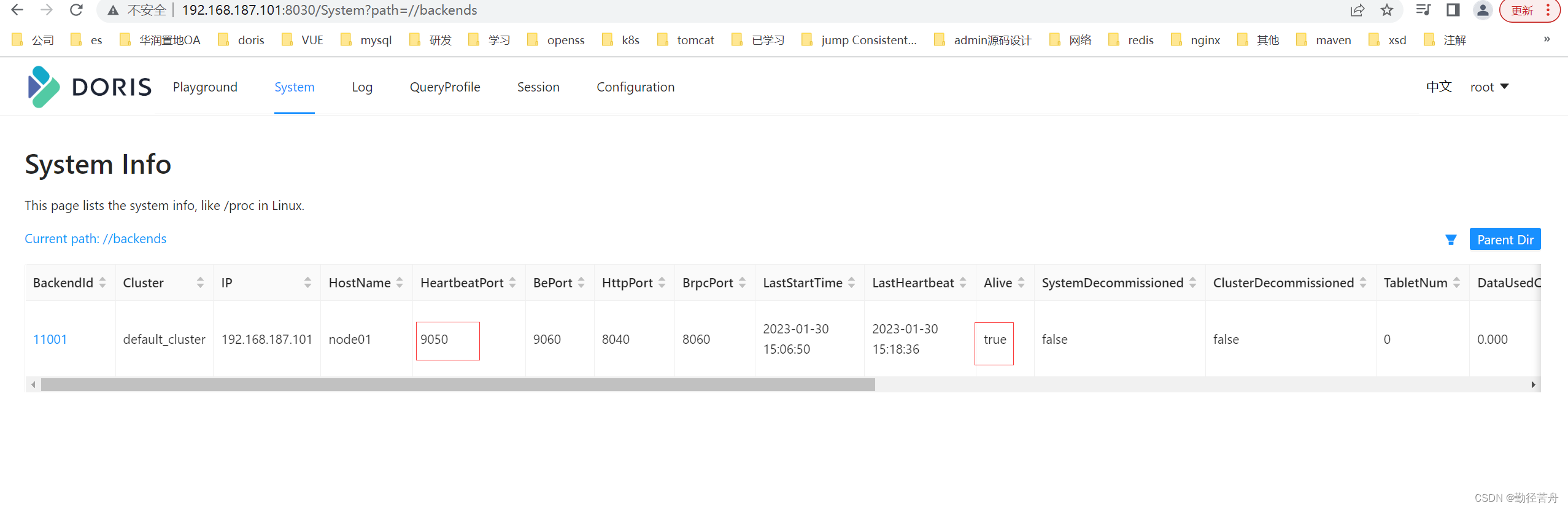Open the Configuration tab
1568x509 pixels.
636,87
